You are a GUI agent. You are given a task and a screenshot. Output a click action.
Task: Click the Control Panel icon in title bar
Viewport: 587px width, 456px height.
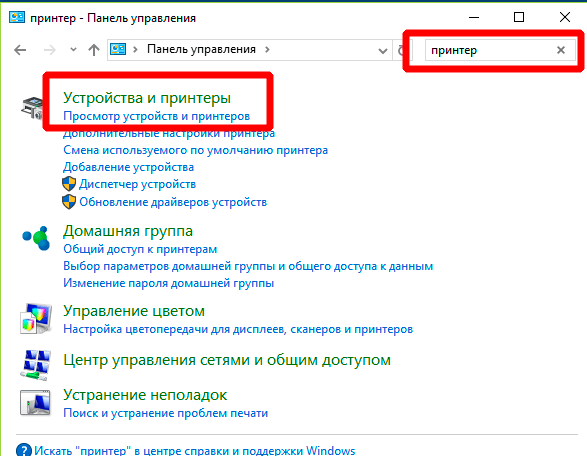pos(17,17)
